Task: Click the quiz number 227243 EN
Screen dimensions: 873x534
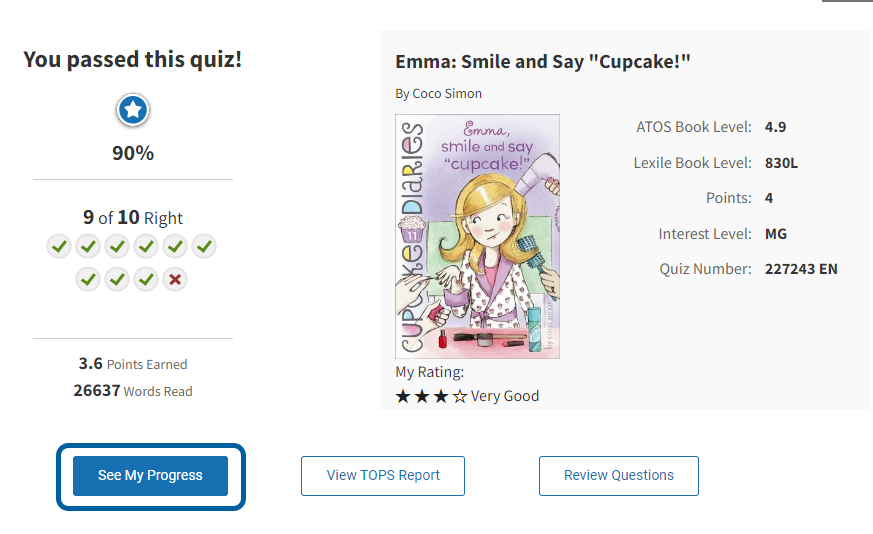Action: point(801,269)
